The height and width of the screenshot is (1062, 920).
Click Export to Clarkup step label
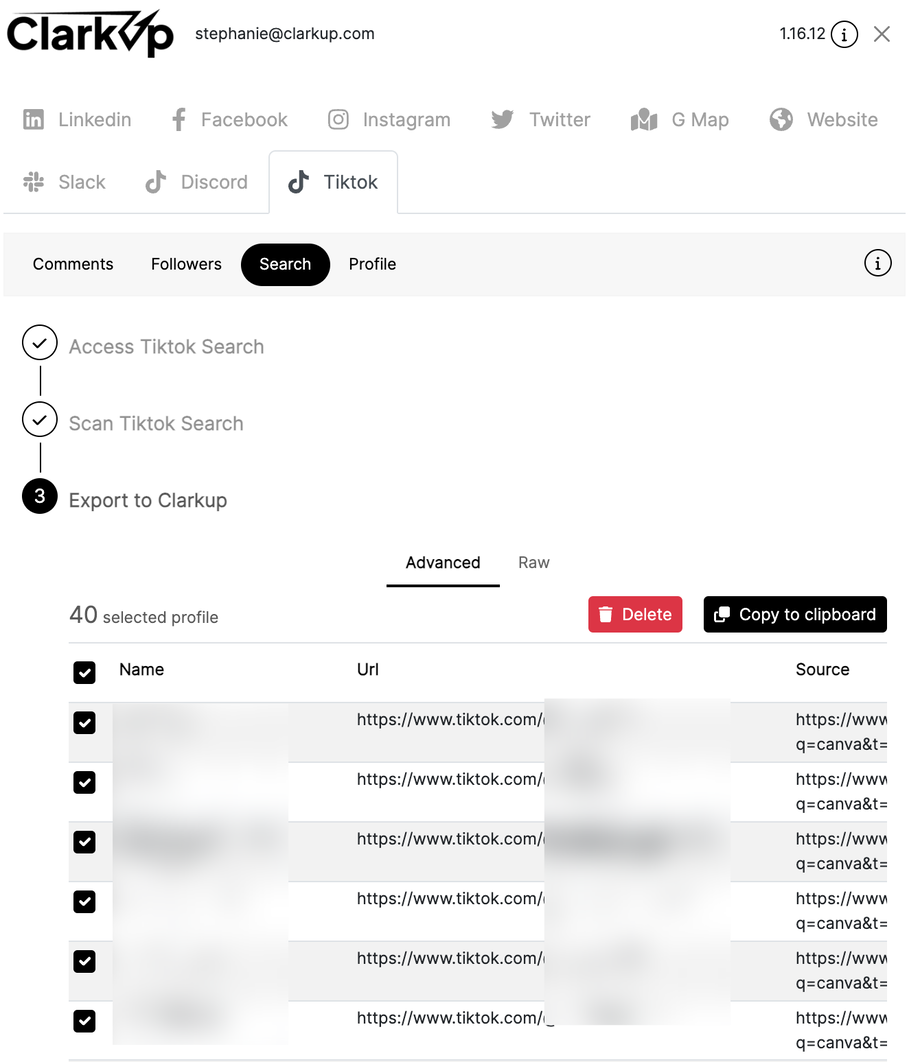(148, 500)
